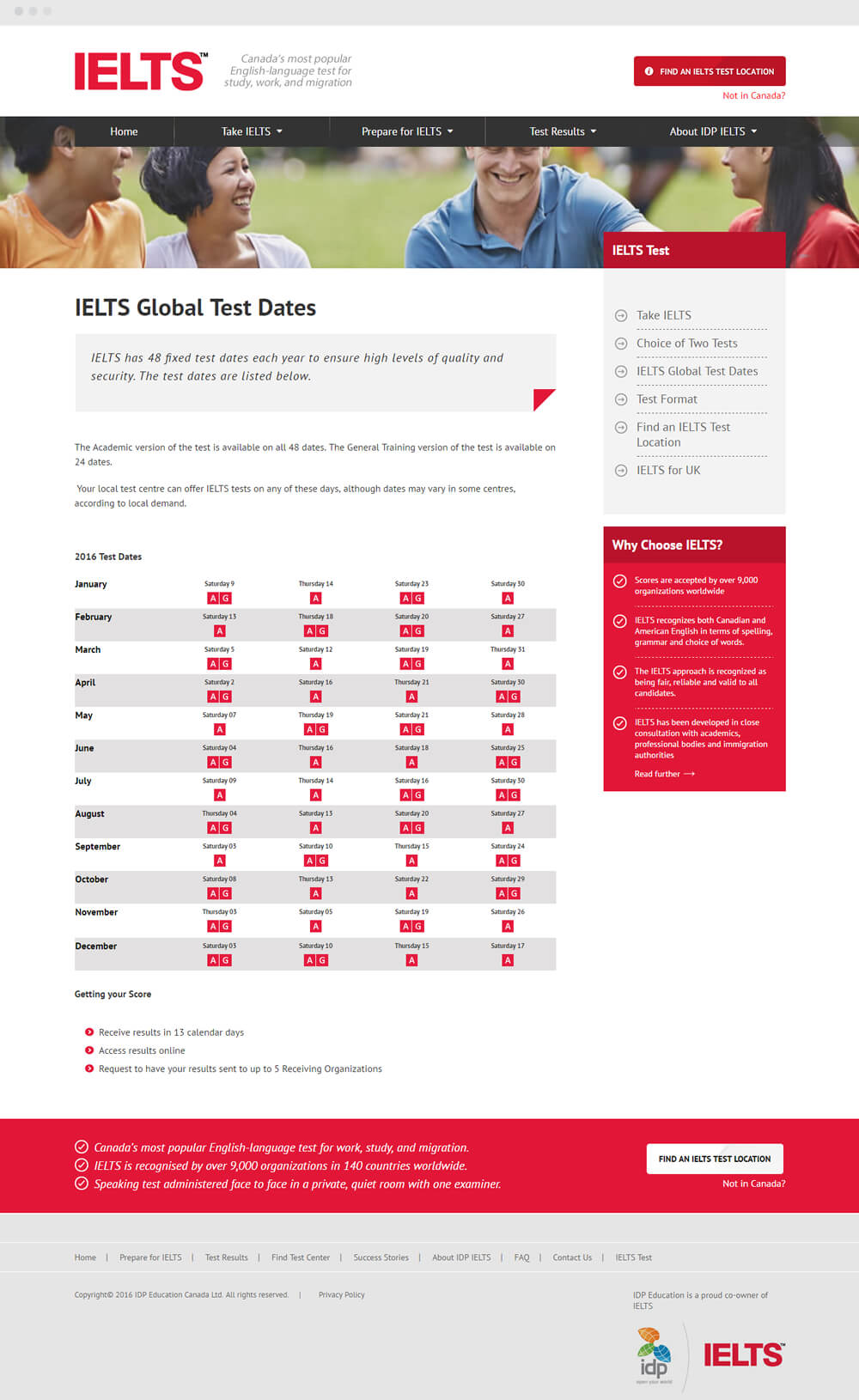Open the IELTS for UK sidebar link
859x1400 pixels.
click(668, 471)
